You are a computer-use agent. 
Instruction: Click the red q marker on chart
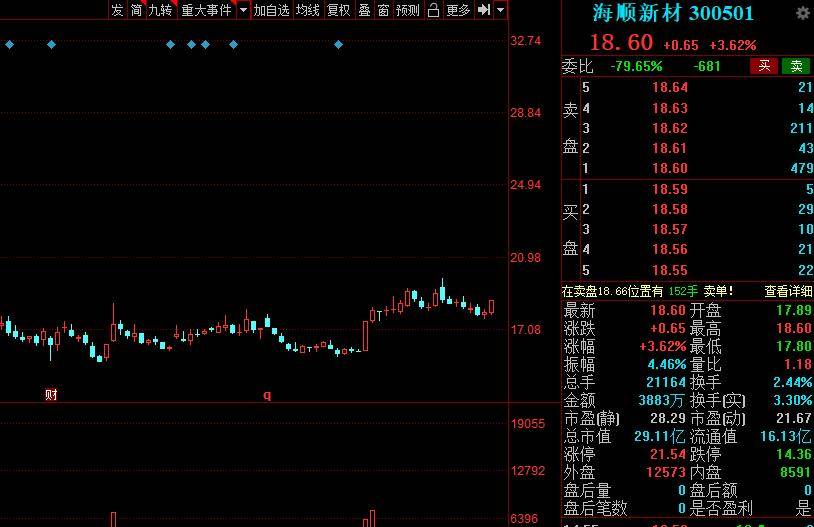click(267, 396)
